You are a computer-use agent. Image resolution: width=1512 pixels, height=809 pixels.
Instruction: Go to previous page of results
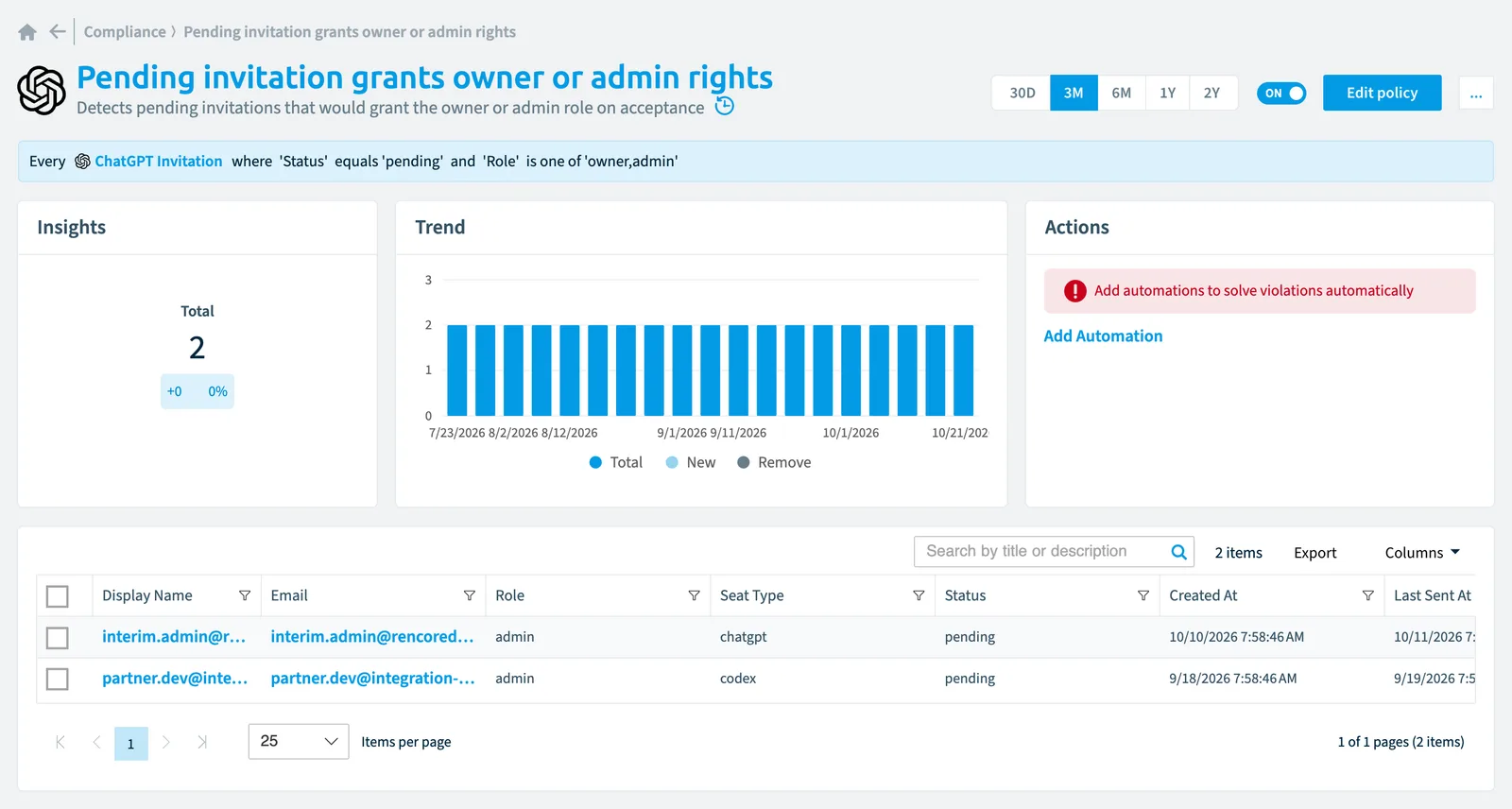pos(96,742)
